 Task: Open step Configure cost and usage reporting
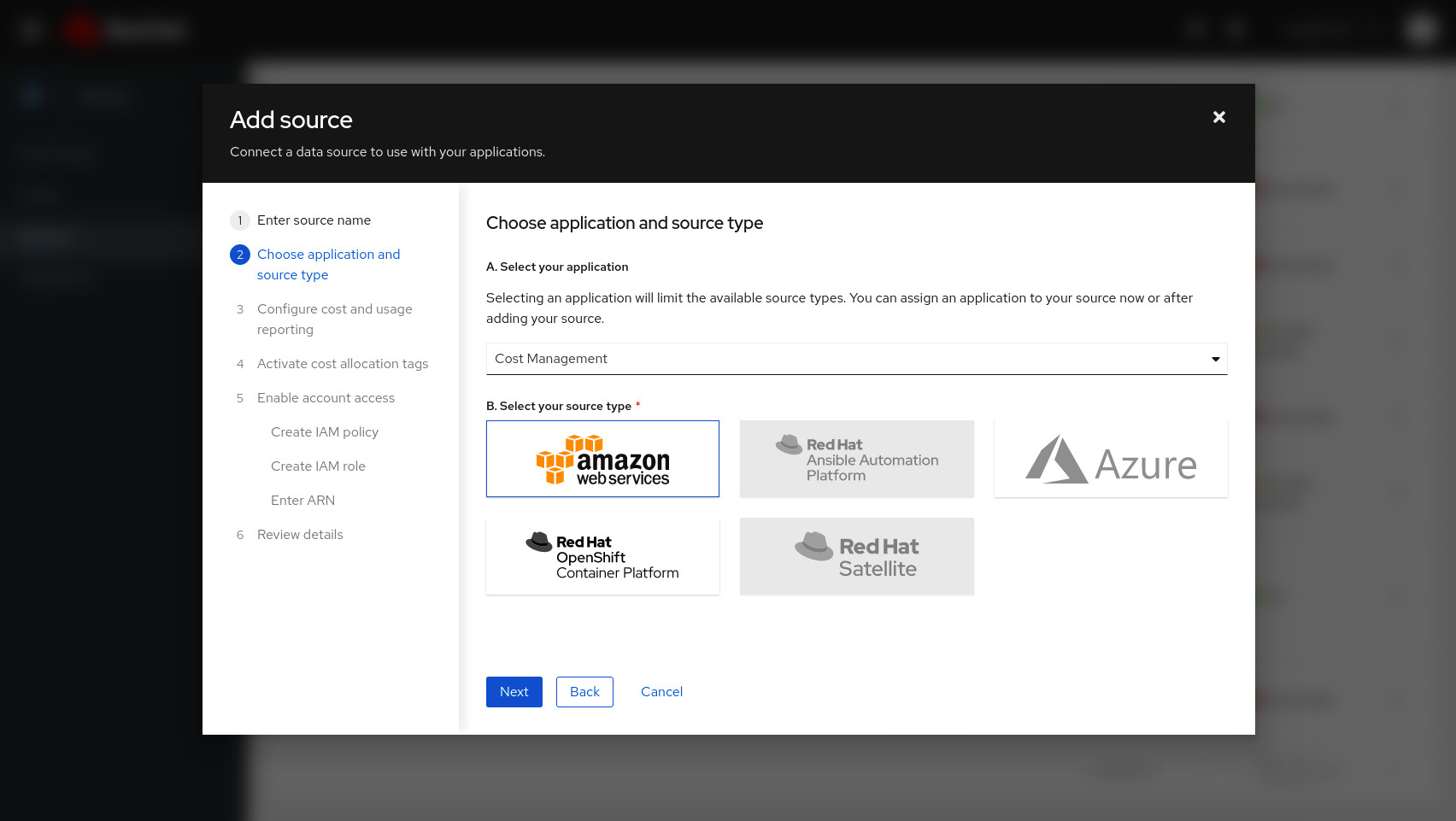[x=334, y=320]
